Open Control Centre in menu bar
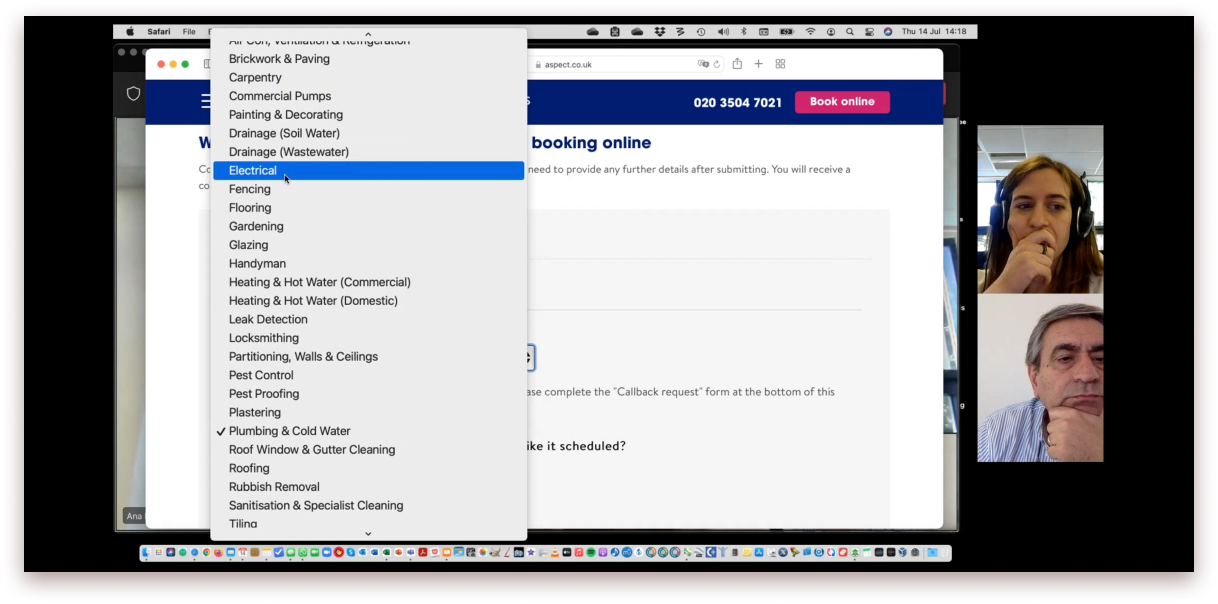 tap(869, 32)
